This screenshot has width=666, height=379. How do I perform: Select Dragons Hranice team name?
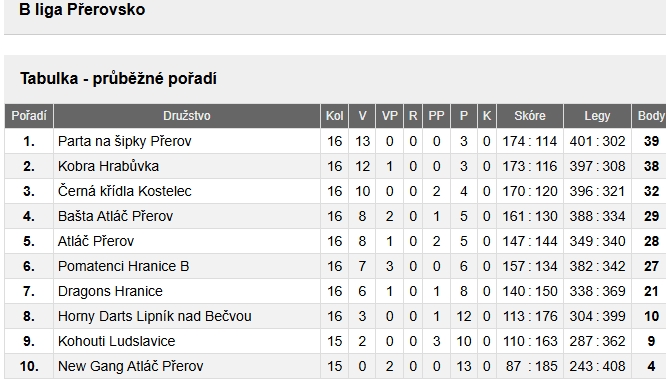[110, 291]
